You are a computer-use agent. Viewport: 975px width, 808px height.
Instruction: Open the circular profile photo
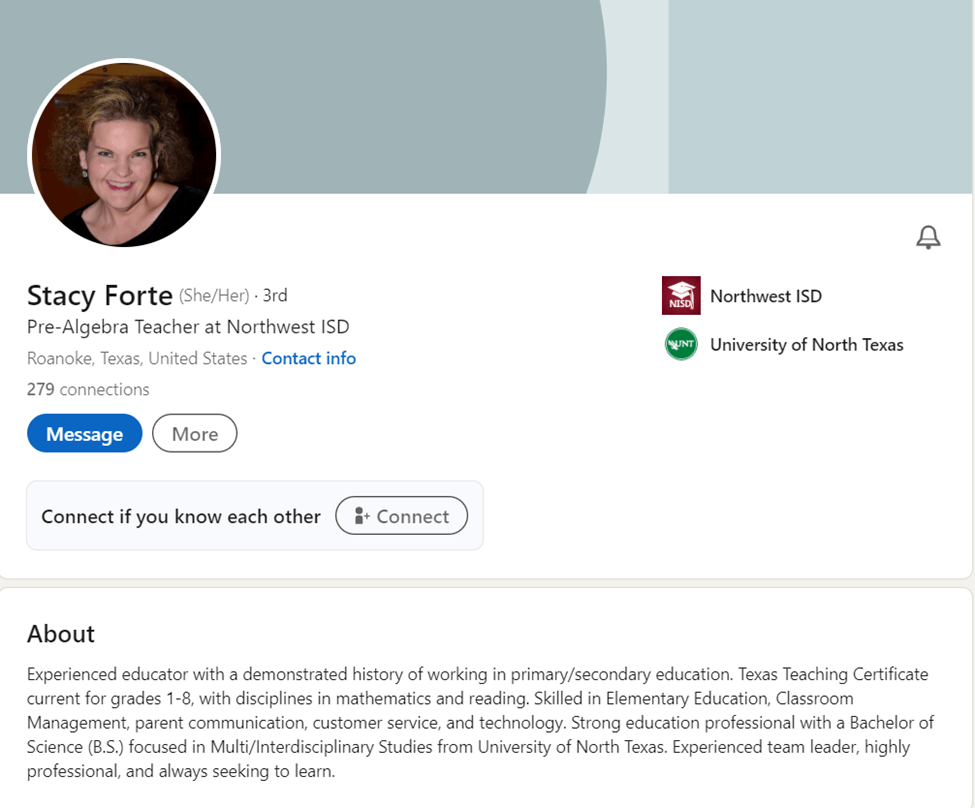click(x=124, y=154)
